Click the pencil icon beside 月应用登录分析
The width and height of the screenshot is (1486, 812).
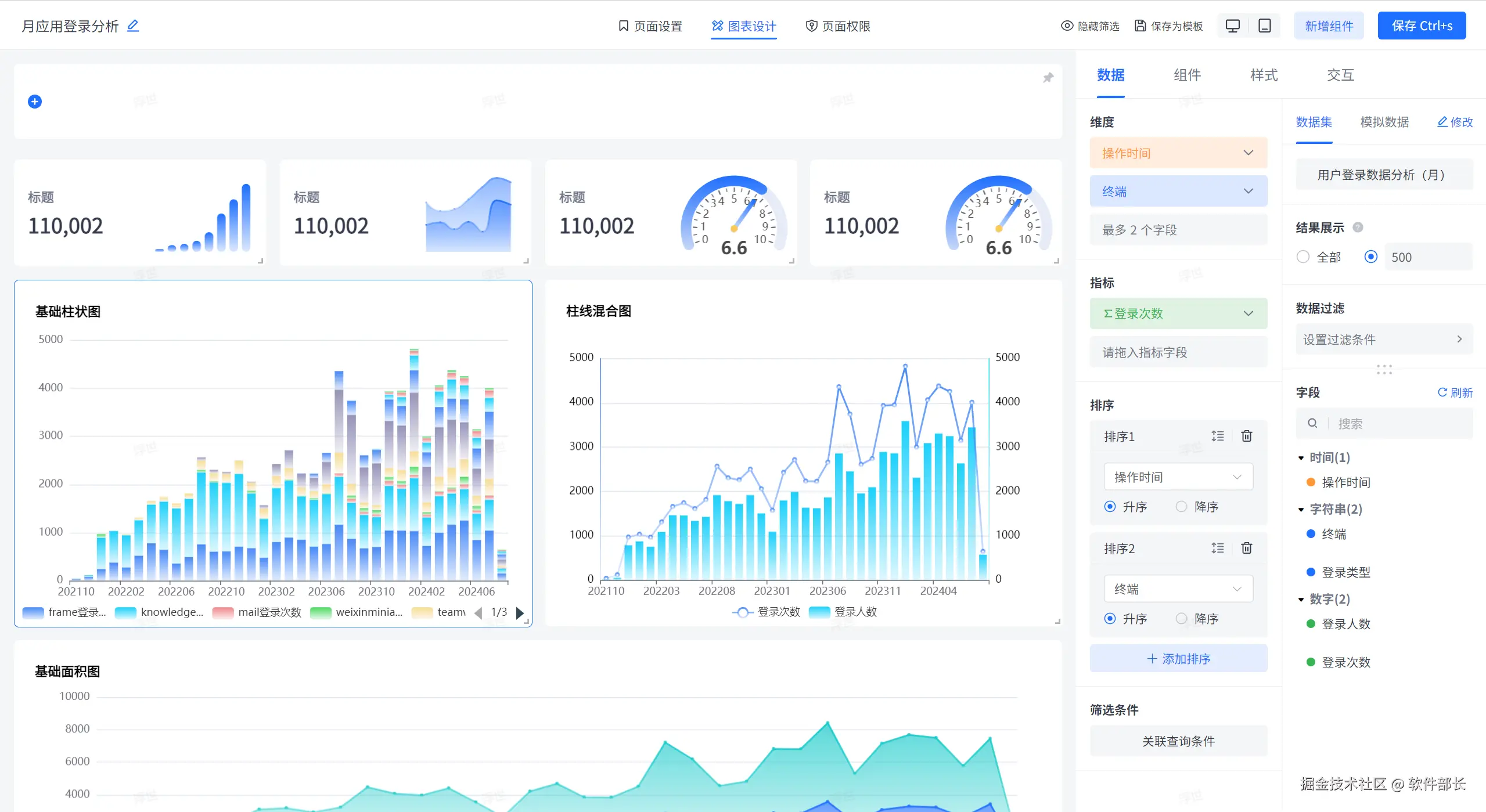pos(133,26)
